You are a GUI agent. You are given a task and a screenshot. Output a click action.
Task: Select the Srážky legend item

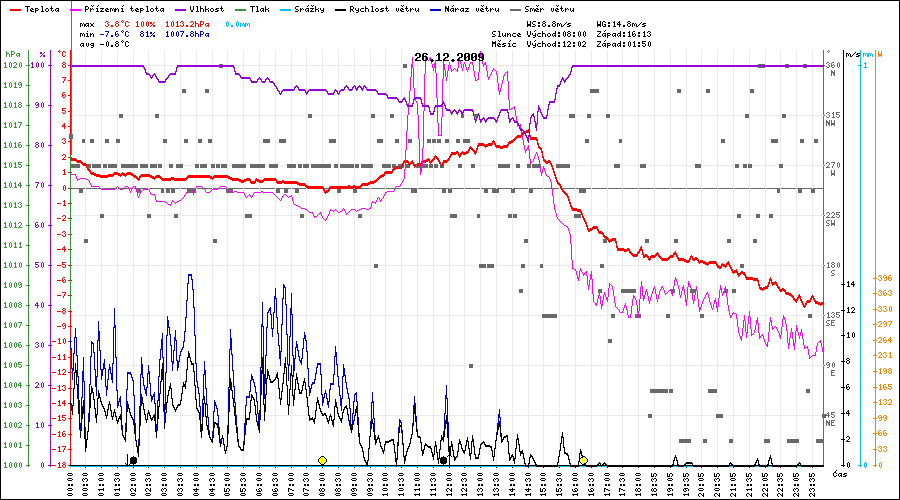click(307, 8)
